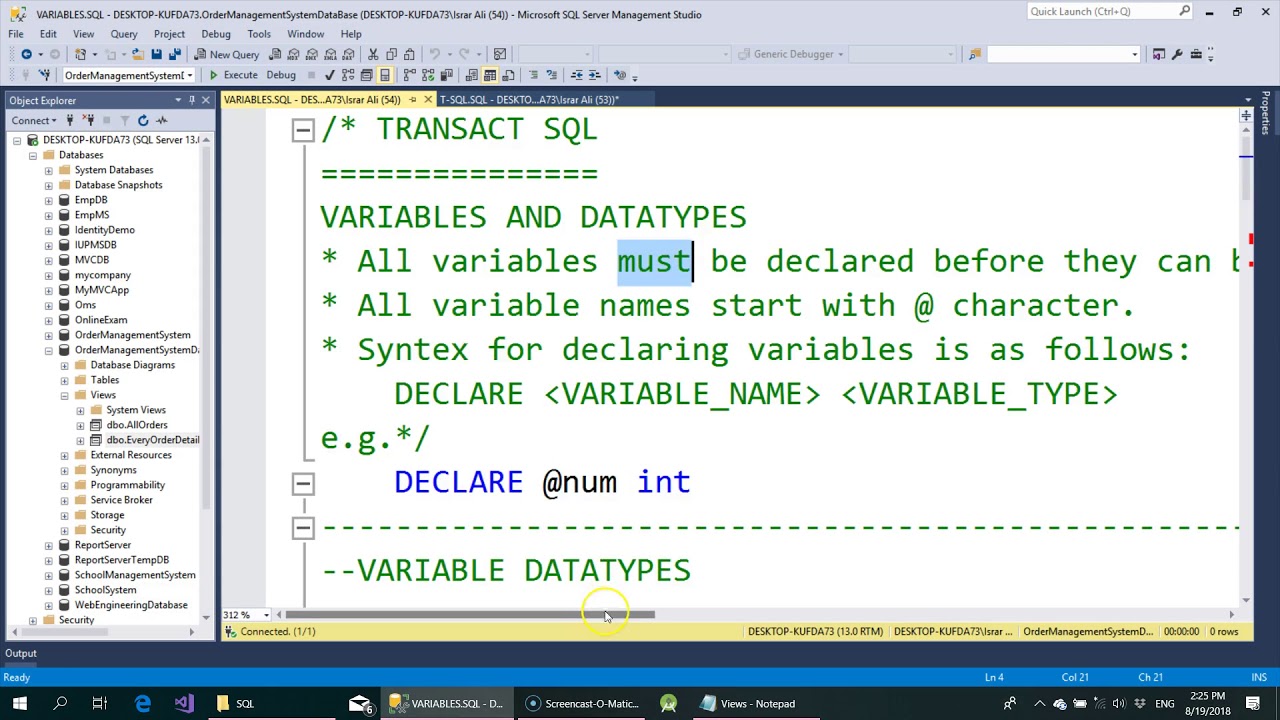
Task: Toggle Results to Grid mode
Action: coord(489,75)
